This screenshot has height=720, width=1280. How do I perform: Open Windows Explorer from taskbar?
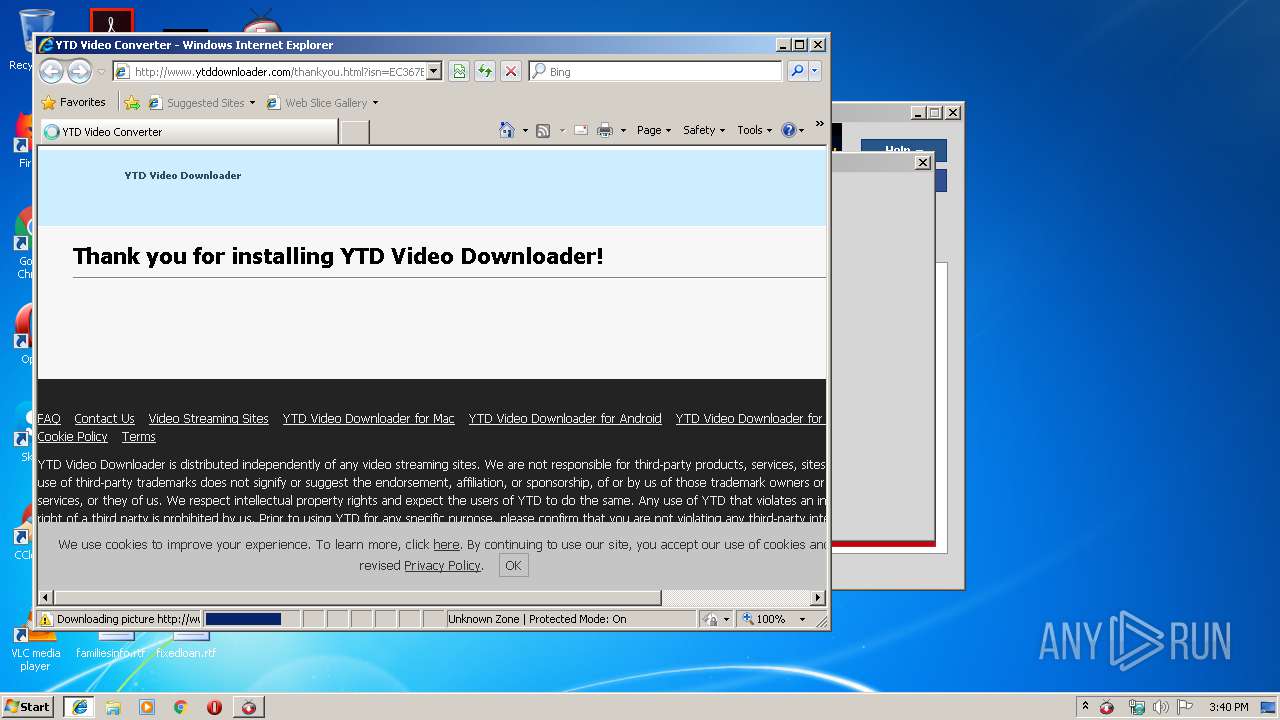[113, 706]
